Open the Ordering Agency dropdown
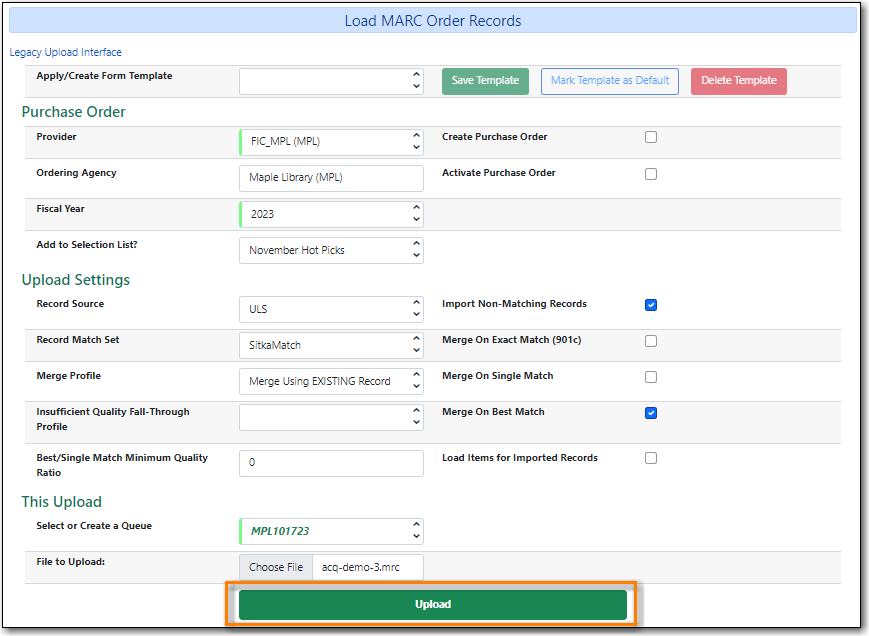Image resolution: width=869 pixels, height=636 pixels. (x=330, y=178)
